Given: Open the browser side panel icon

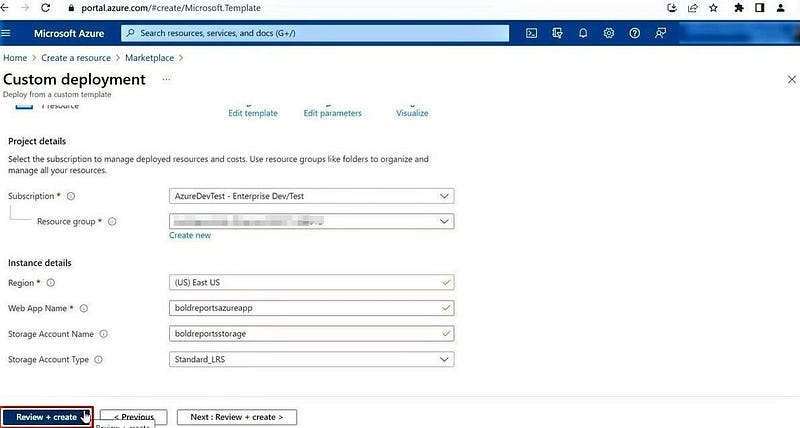Looking at the screenshot, I should 760,8.
